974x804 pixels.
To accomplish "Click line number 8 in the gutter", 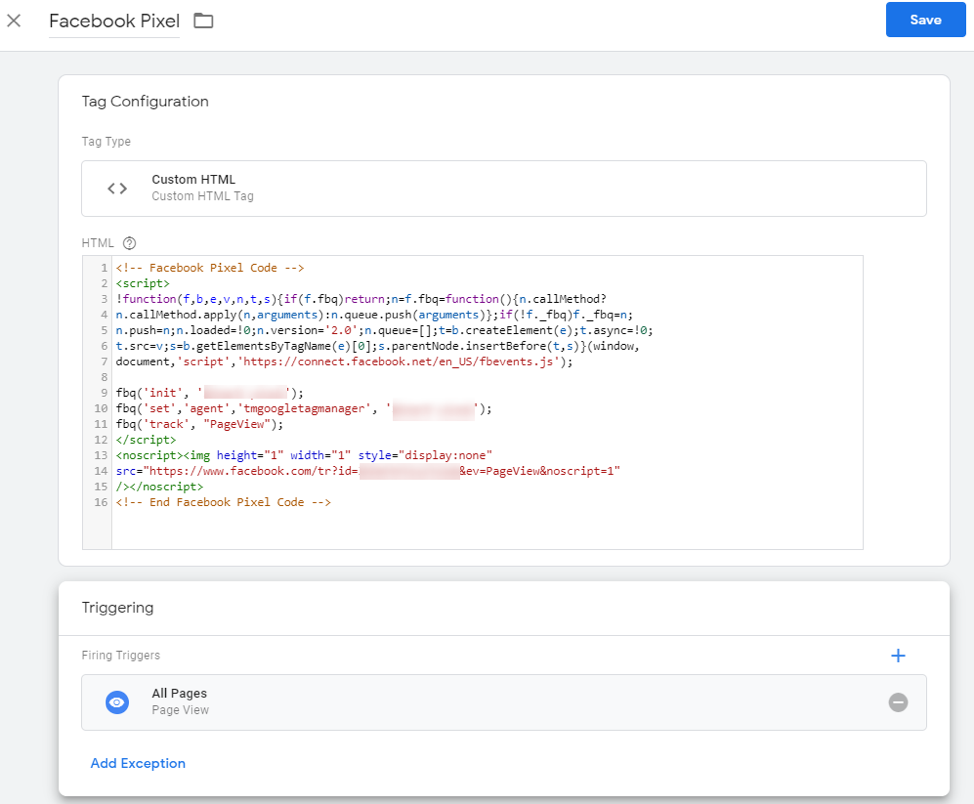I will pos(104,377).
